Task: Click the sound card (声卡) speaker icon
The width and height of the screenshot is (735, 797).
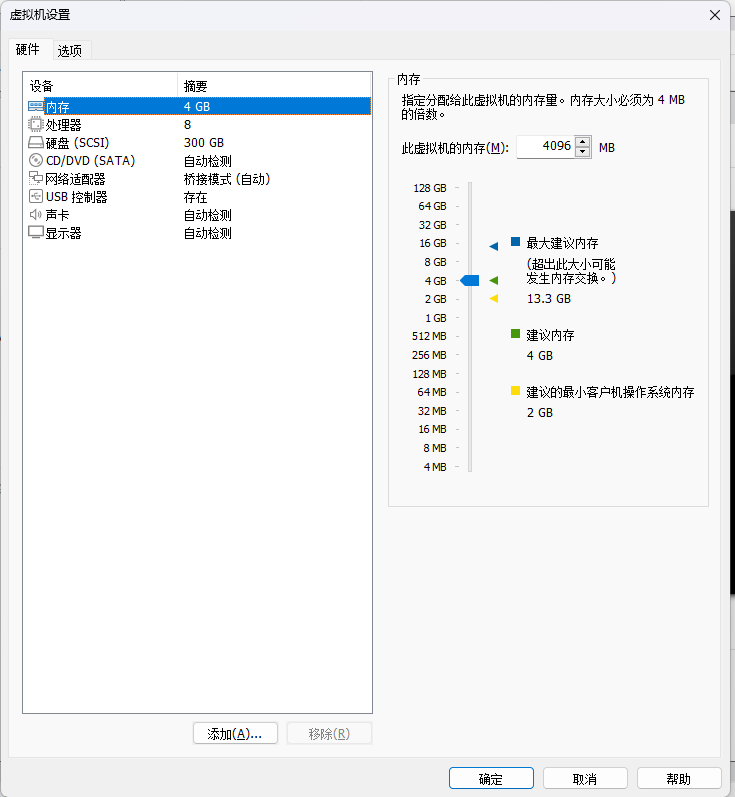Action: click(36, 215)
